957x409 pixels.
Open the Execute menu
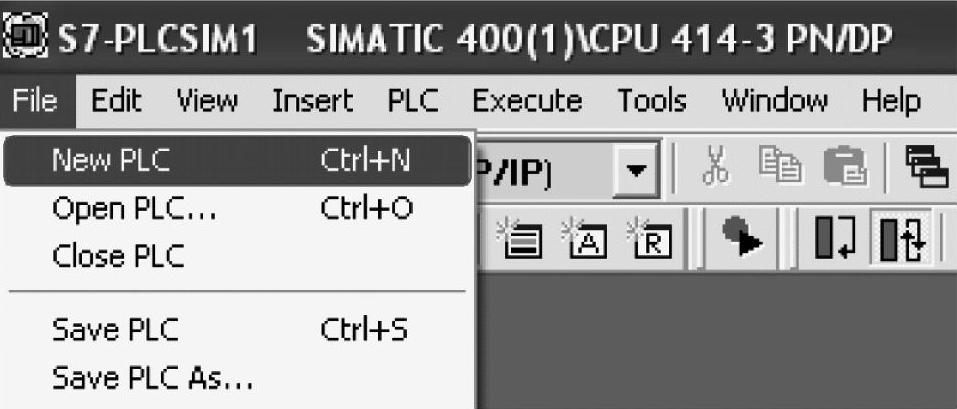point(527,101)
